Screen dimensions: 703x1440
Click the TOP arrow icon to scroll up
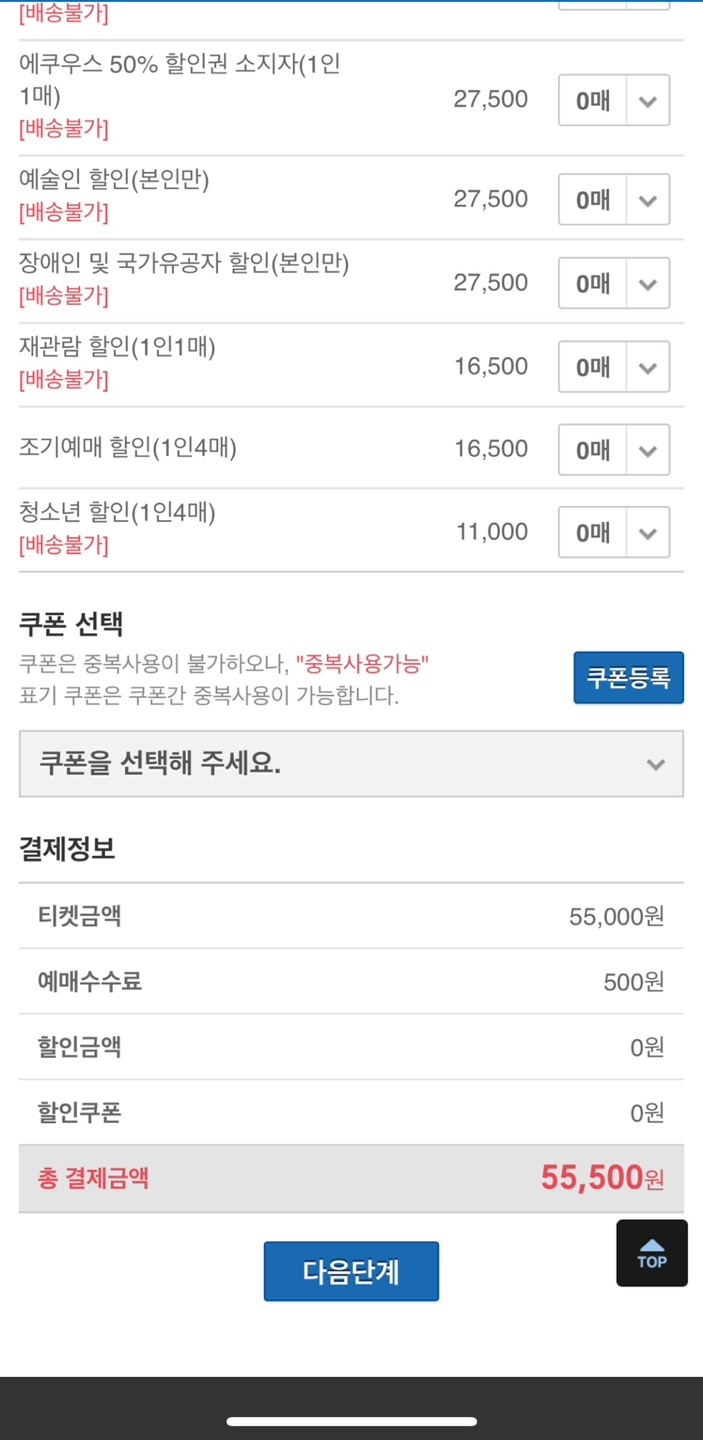tap(651, 1252)
